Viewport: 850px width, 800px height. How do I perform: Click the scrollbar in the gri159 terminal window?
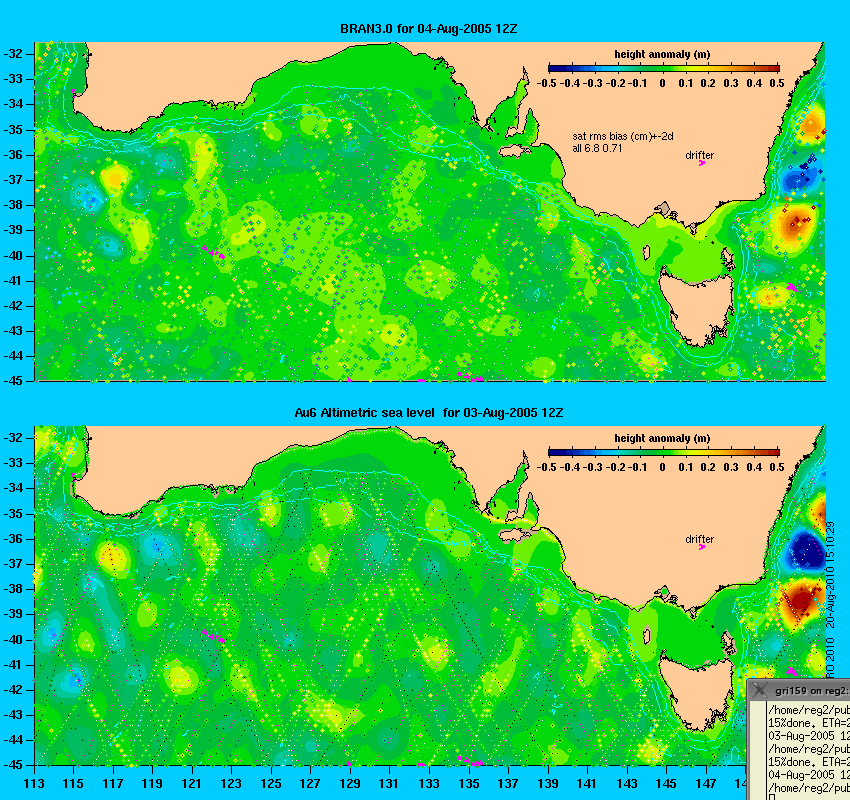[758, 751]
